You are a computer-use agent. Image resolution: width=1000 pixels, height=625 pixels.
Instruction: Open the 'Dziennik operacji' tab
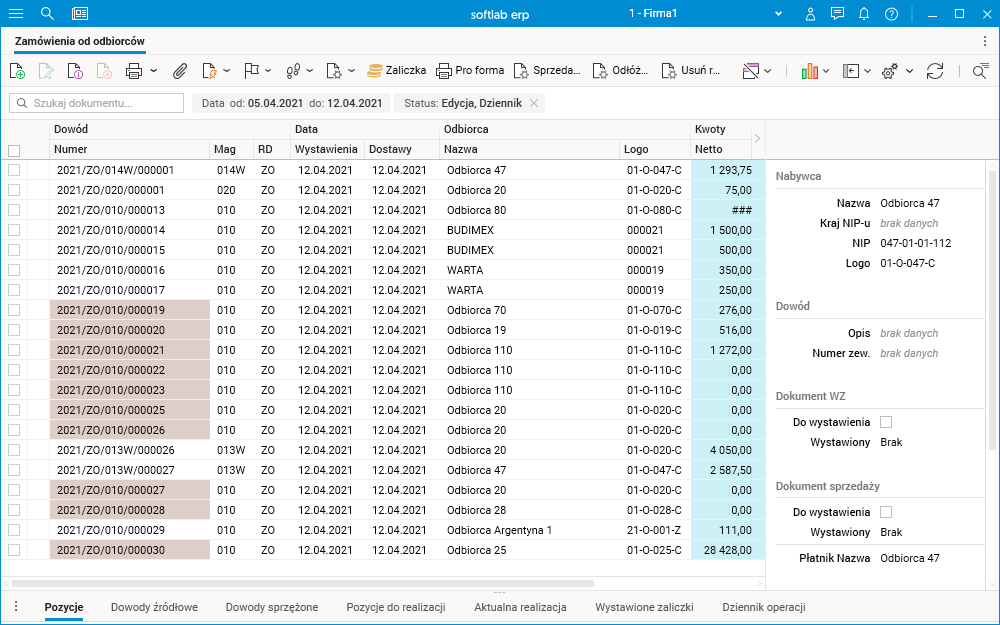763,607
